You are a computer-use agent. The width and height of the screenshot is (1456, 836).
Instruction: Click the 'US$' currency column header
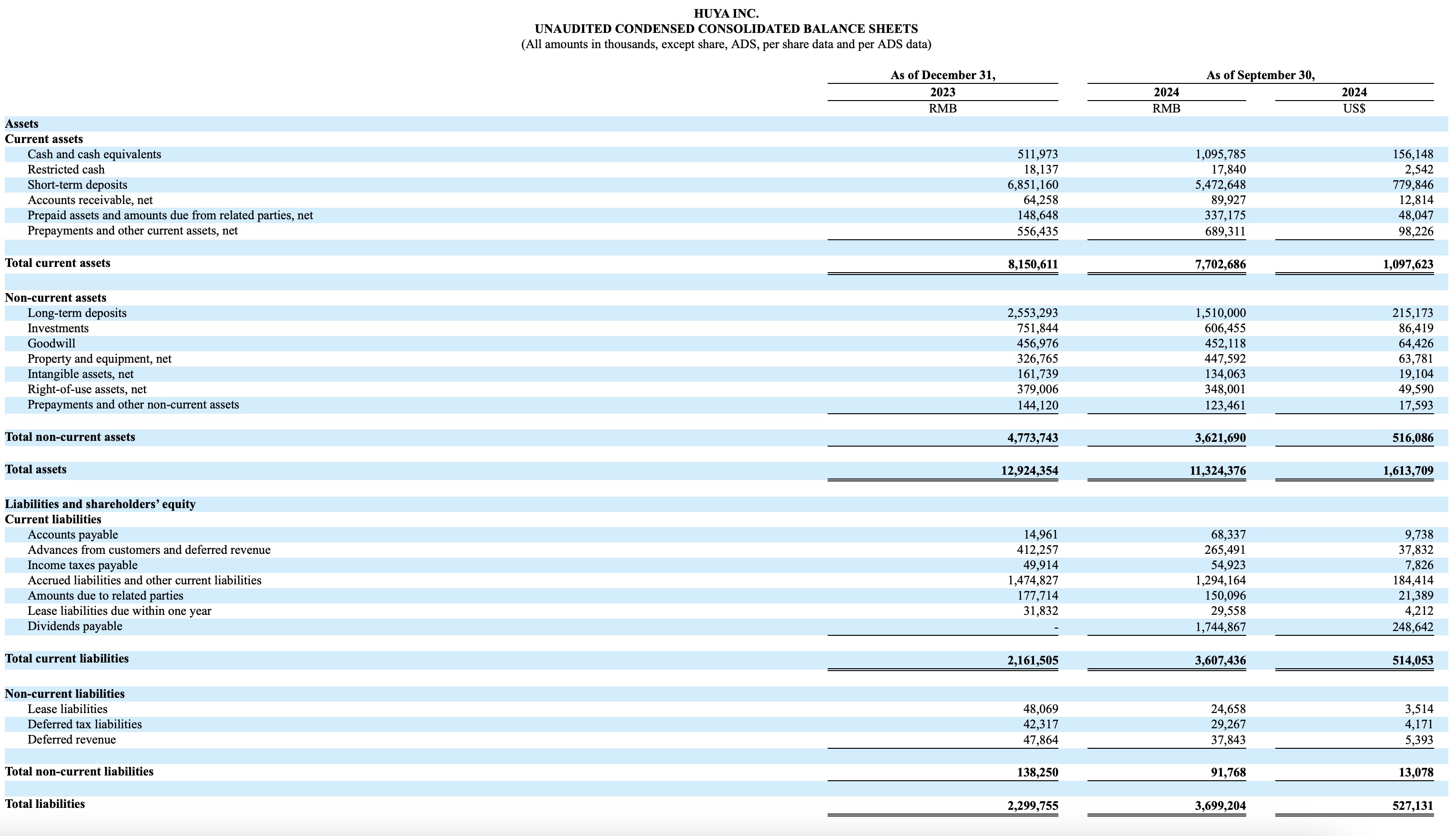click(1354, 108)
